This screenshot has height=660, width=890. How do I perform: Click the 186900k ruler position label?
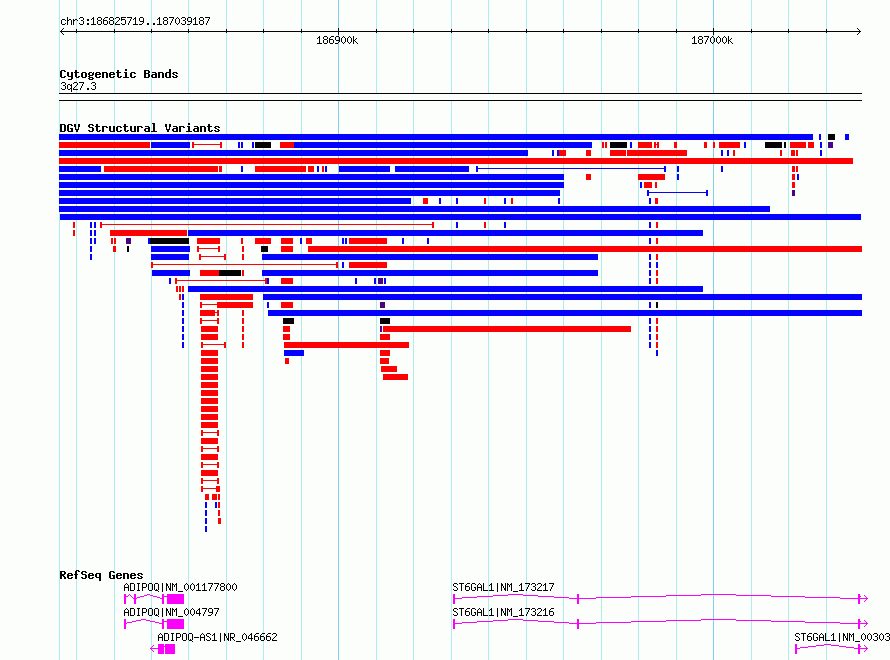coord(337,40)
